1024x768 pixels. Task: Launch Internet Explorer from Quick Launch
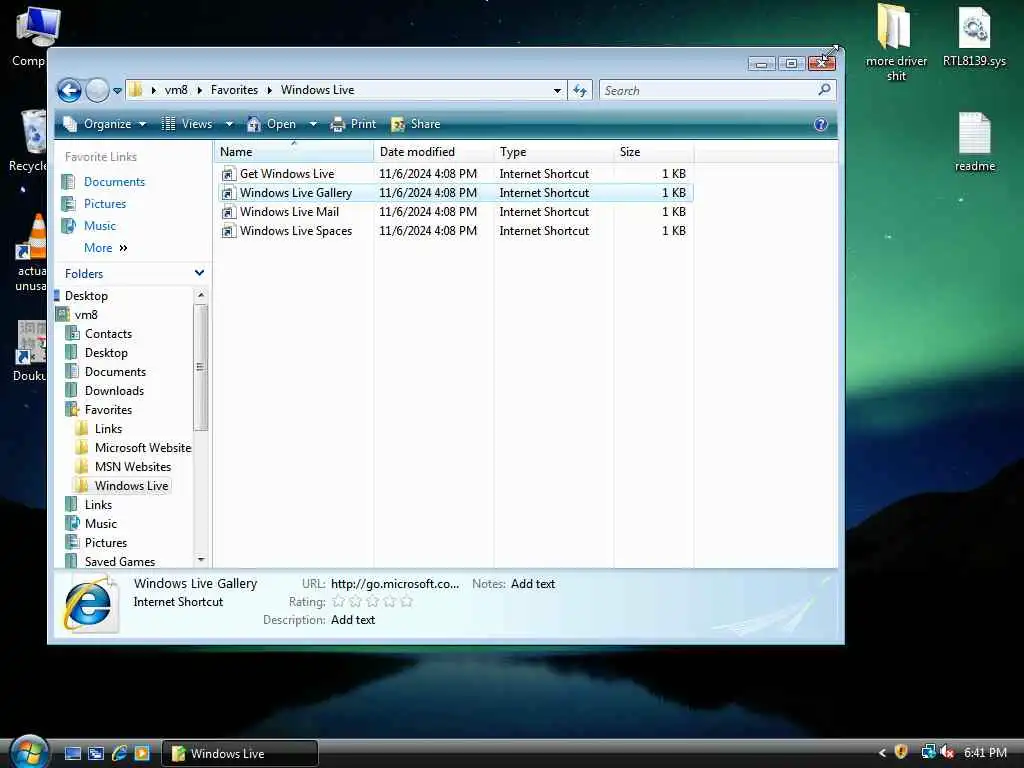pos(119,753)
